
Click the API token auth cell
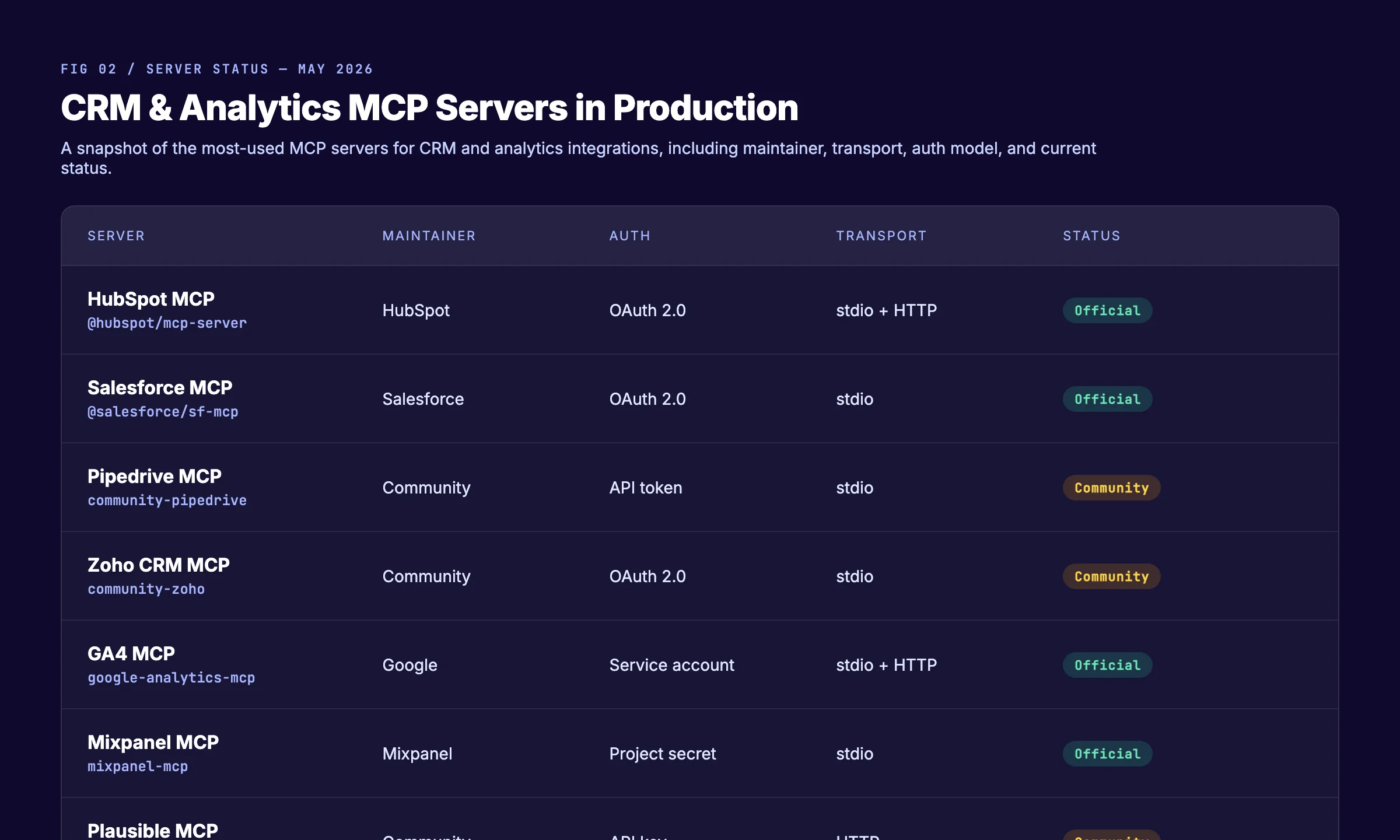click(646, 488)
